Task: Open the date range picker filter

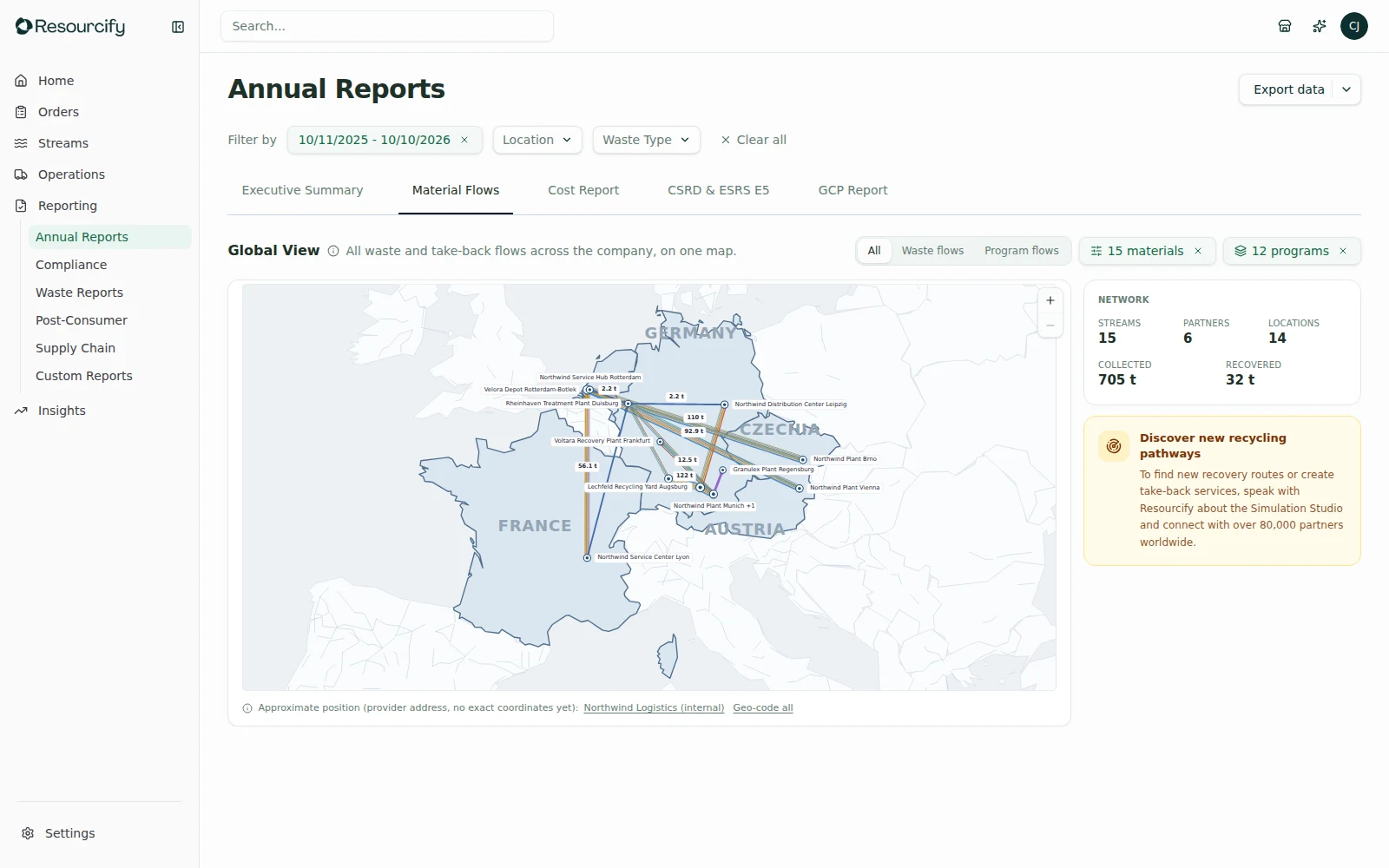Action: [374, 140]
